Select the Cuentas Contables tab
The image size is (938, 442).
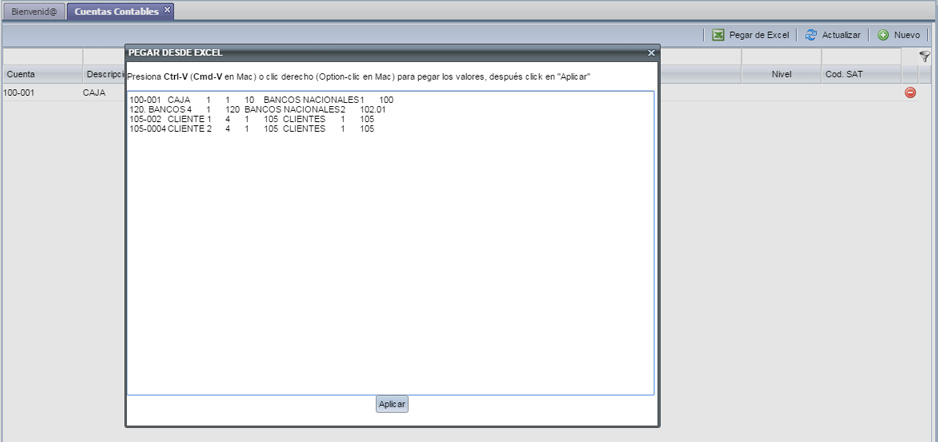(x=116, y=11)
